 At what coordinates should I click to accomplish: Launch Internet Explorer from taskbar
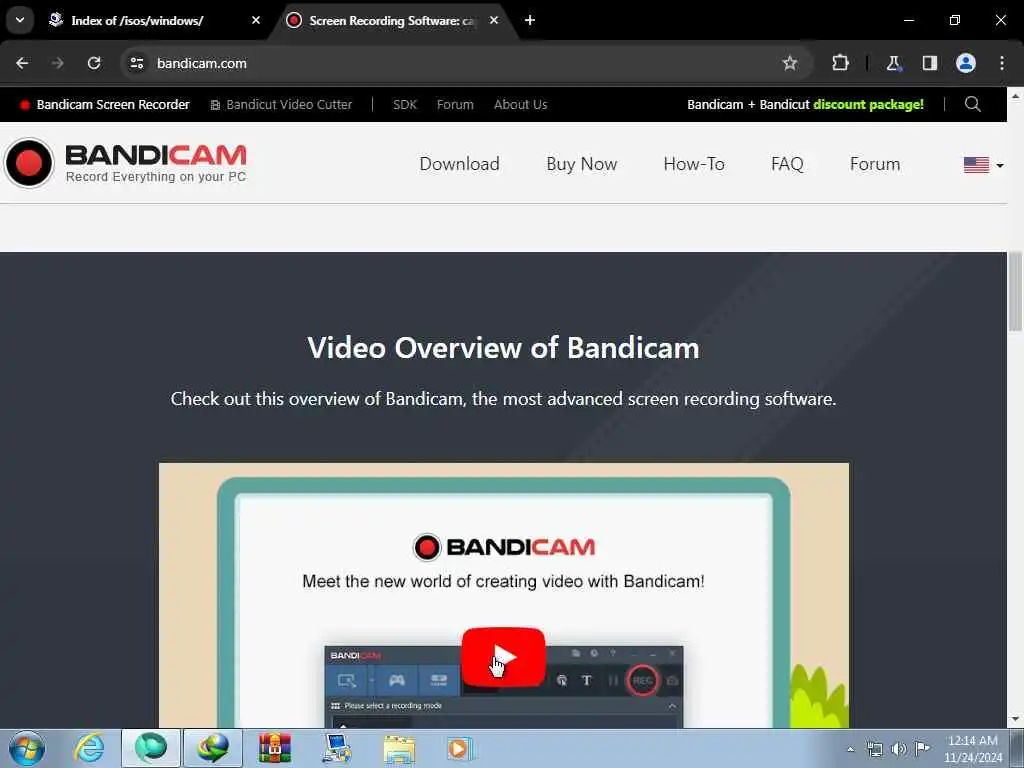pyautogui.click(x=89, y=748)
